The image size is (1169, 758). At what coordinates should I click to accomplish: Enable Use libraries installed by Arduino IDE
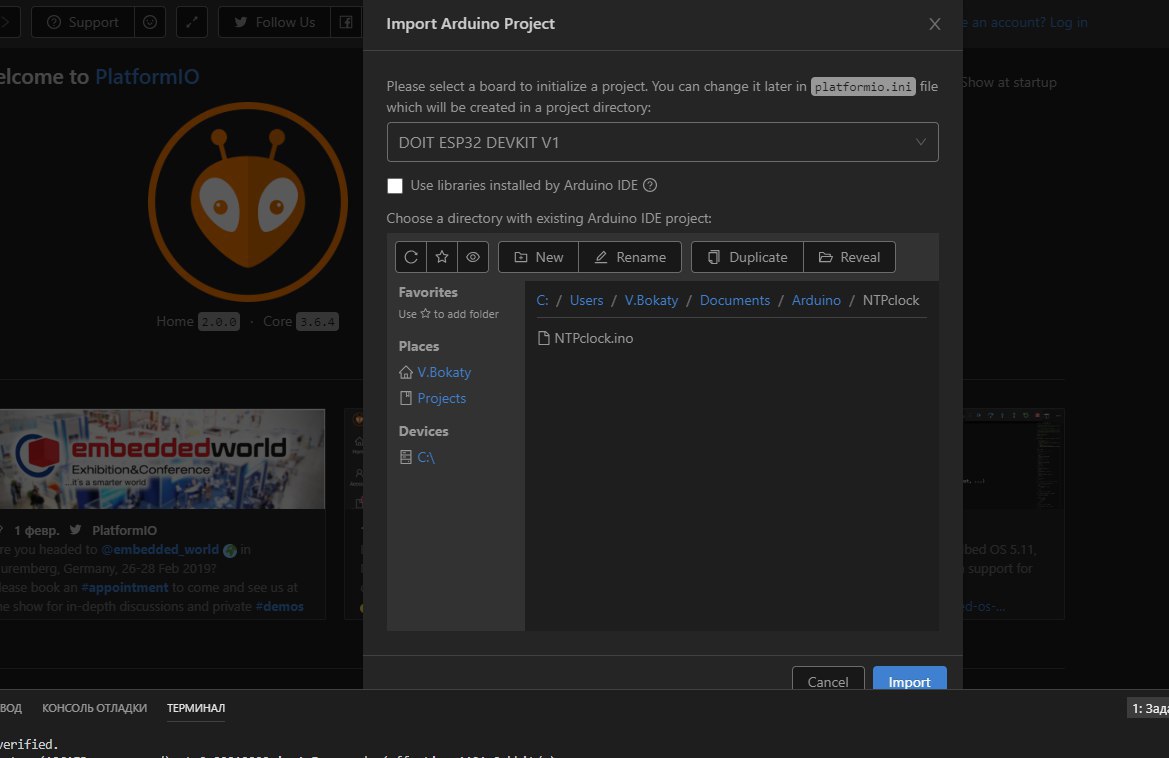coord(395,186)
